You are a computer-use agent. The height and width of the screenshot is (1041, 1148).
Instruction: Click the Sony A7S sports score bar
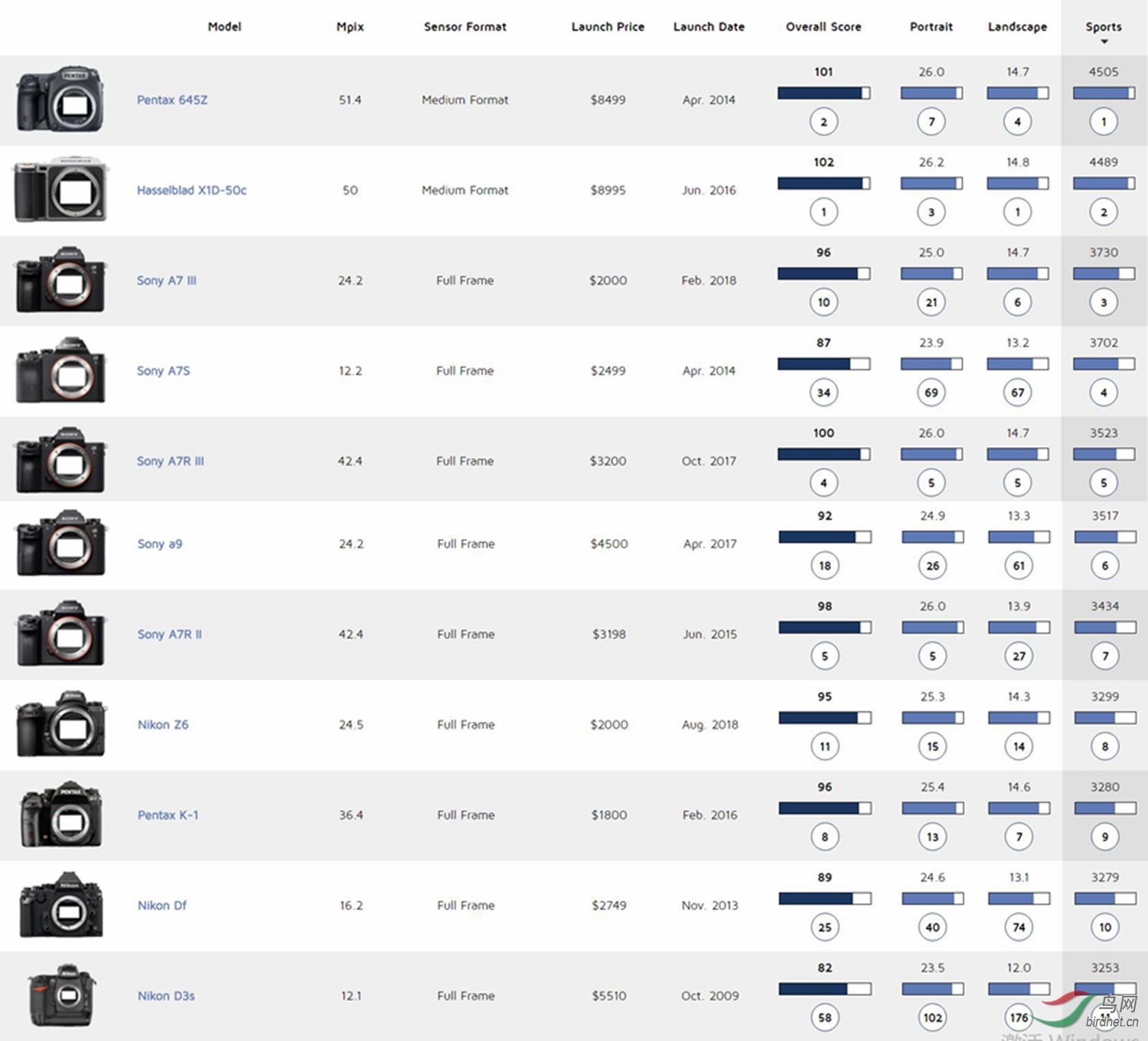click(1104, 364)
